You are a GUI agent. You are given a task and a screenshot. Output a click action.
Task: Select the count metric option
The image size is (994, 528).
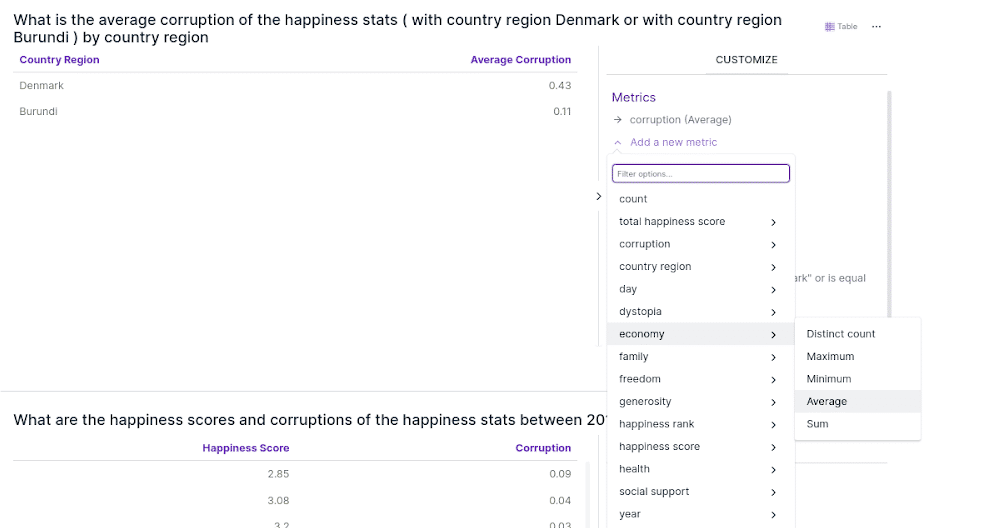tap(634, 199)
